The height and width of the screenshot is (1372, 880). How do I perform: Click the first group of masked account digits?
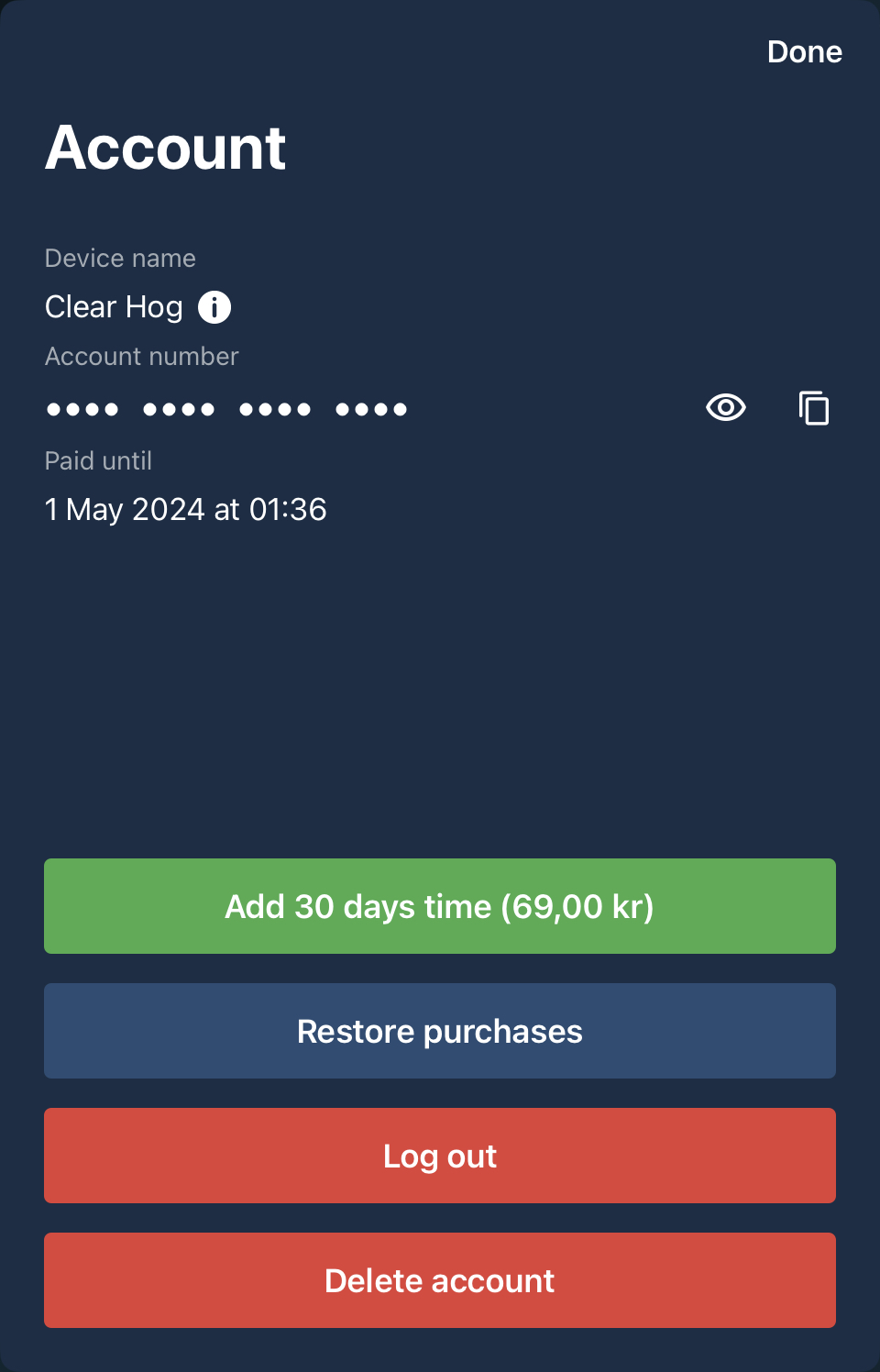(82, 409)
